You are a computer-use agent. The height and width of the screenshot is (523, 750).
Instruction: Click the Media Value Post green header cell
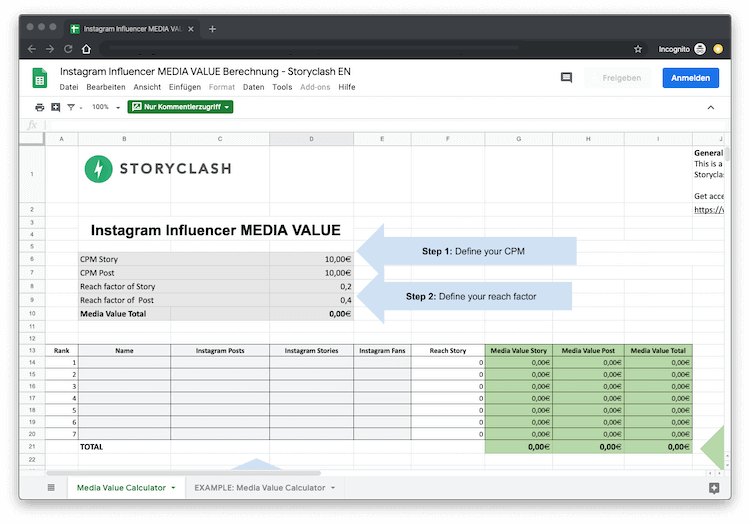click(588, 351)
